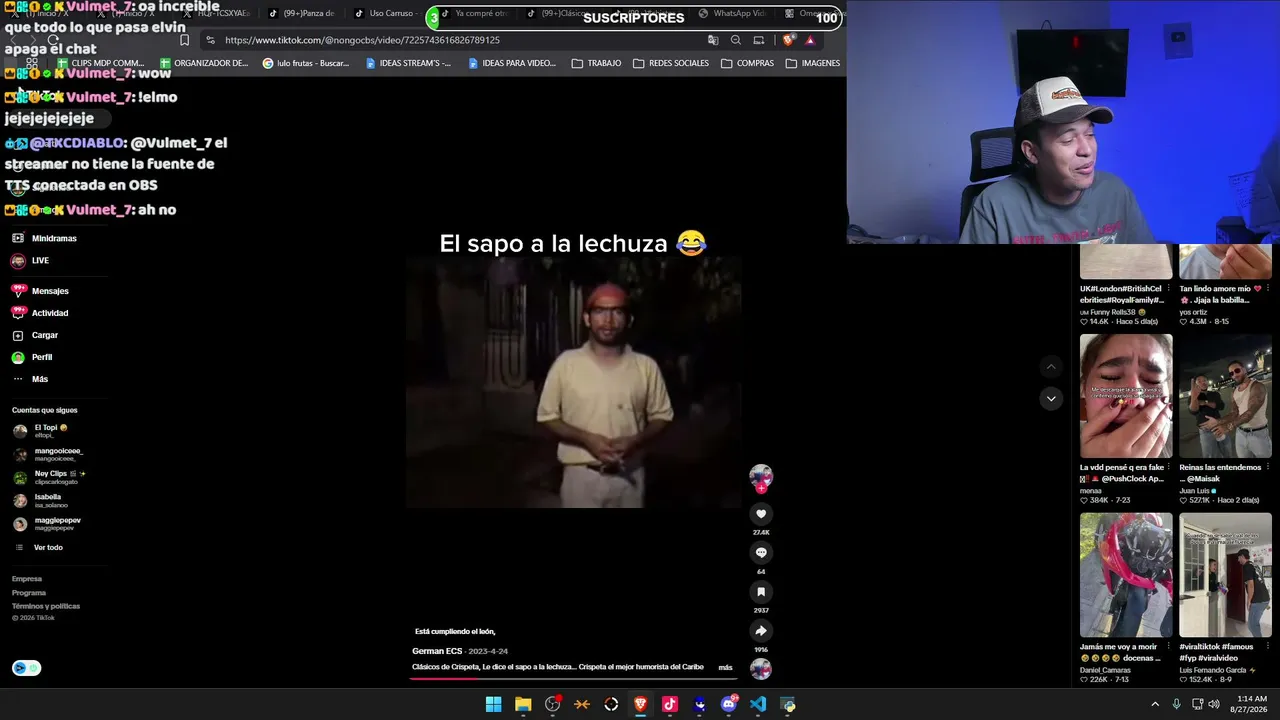1280x720 pixels.
Task: Expand the video description with más
Action: (725, 667)
